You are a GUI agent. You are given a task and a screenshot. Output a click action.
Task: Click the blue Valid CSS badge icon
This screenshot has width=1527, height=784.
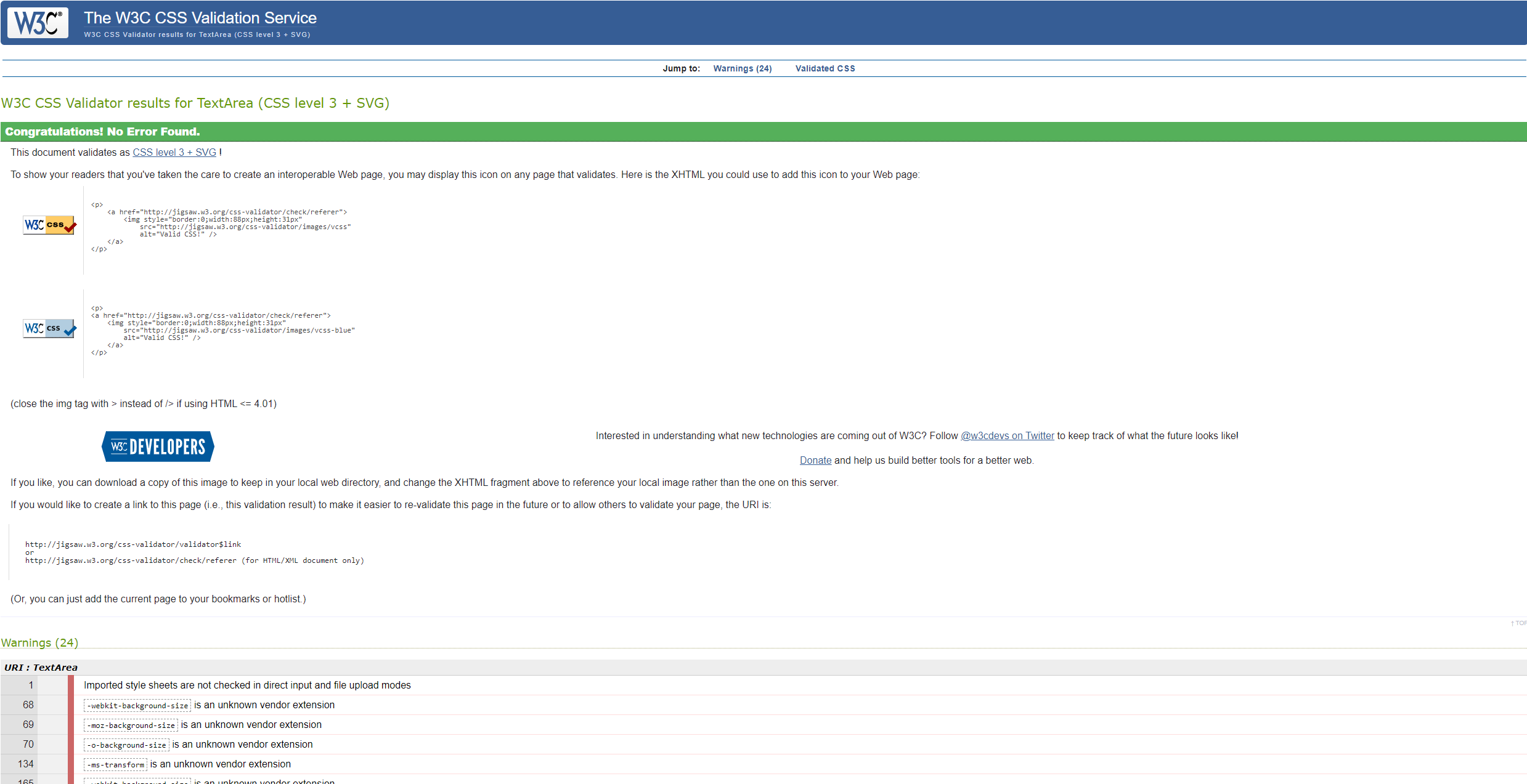49,328
